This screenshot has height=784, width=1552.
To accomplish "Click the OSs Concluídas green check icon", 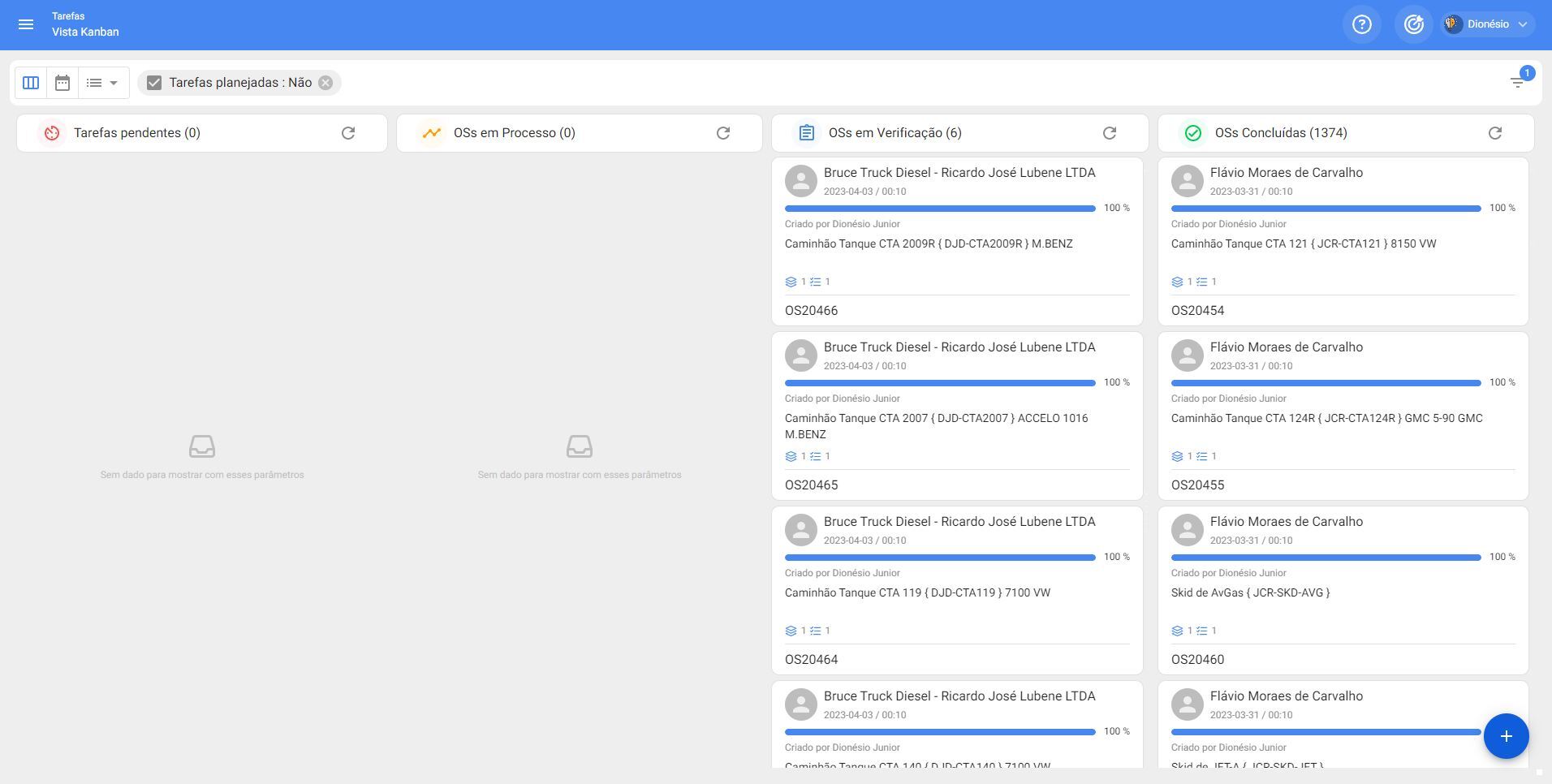I will click(x=1193, y=133).
